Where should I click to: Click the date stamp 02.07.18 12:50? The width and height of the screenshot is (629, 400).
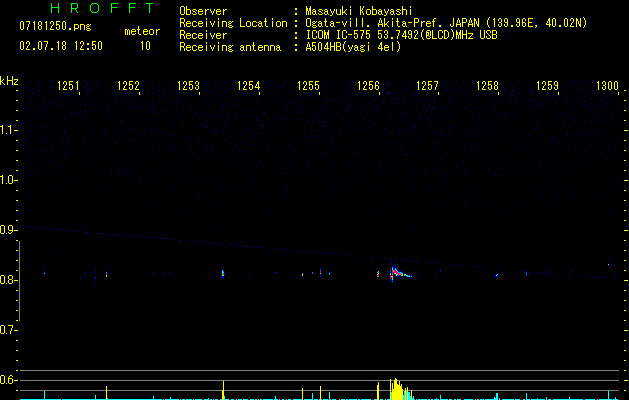click(x=61, y=46)
